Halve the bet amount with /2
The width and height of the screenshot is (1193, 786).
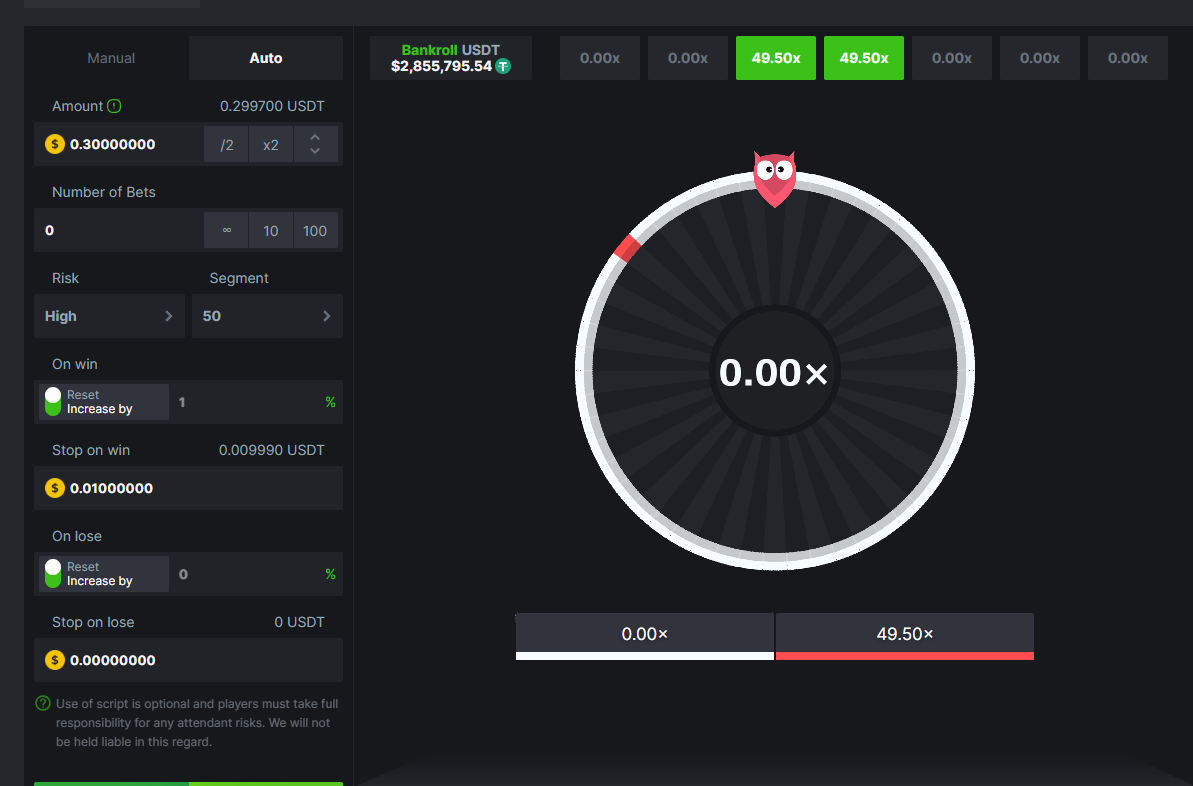pos(227,144)
